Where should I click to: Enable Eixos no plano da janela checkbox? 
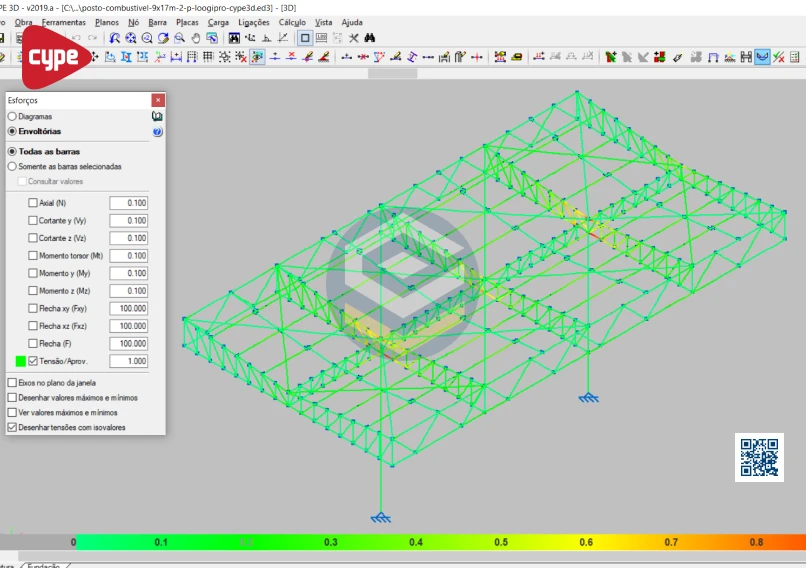12,383
